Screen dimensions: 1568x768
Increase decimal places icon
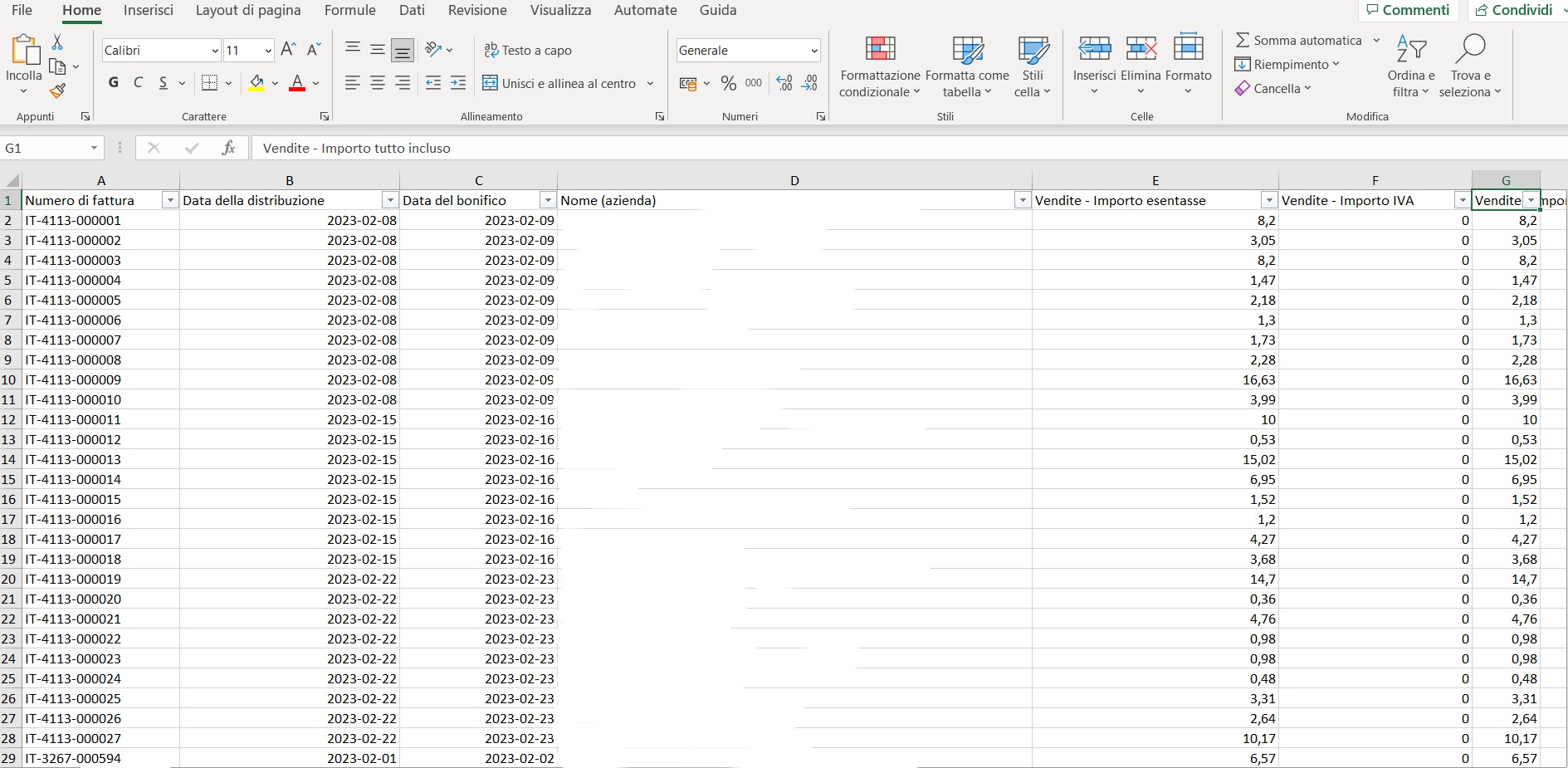[784, 83]
